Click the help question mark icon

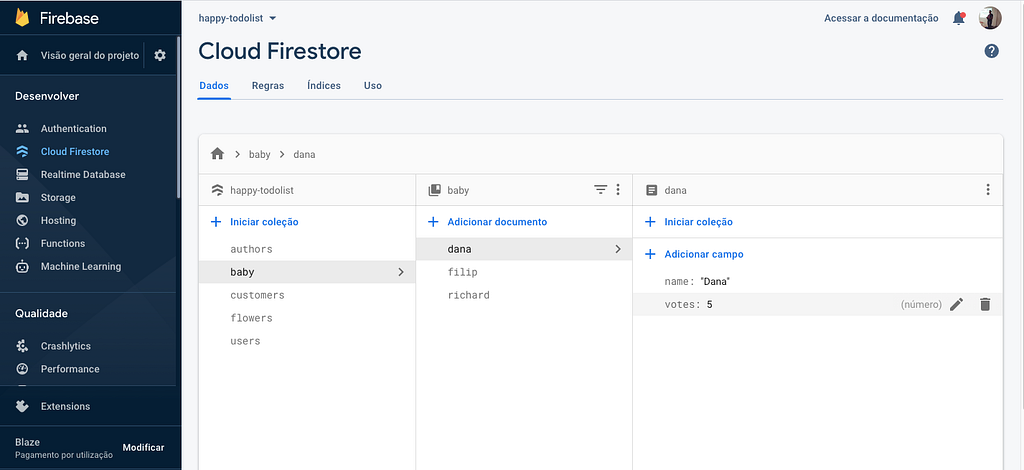tap(991, 51)
